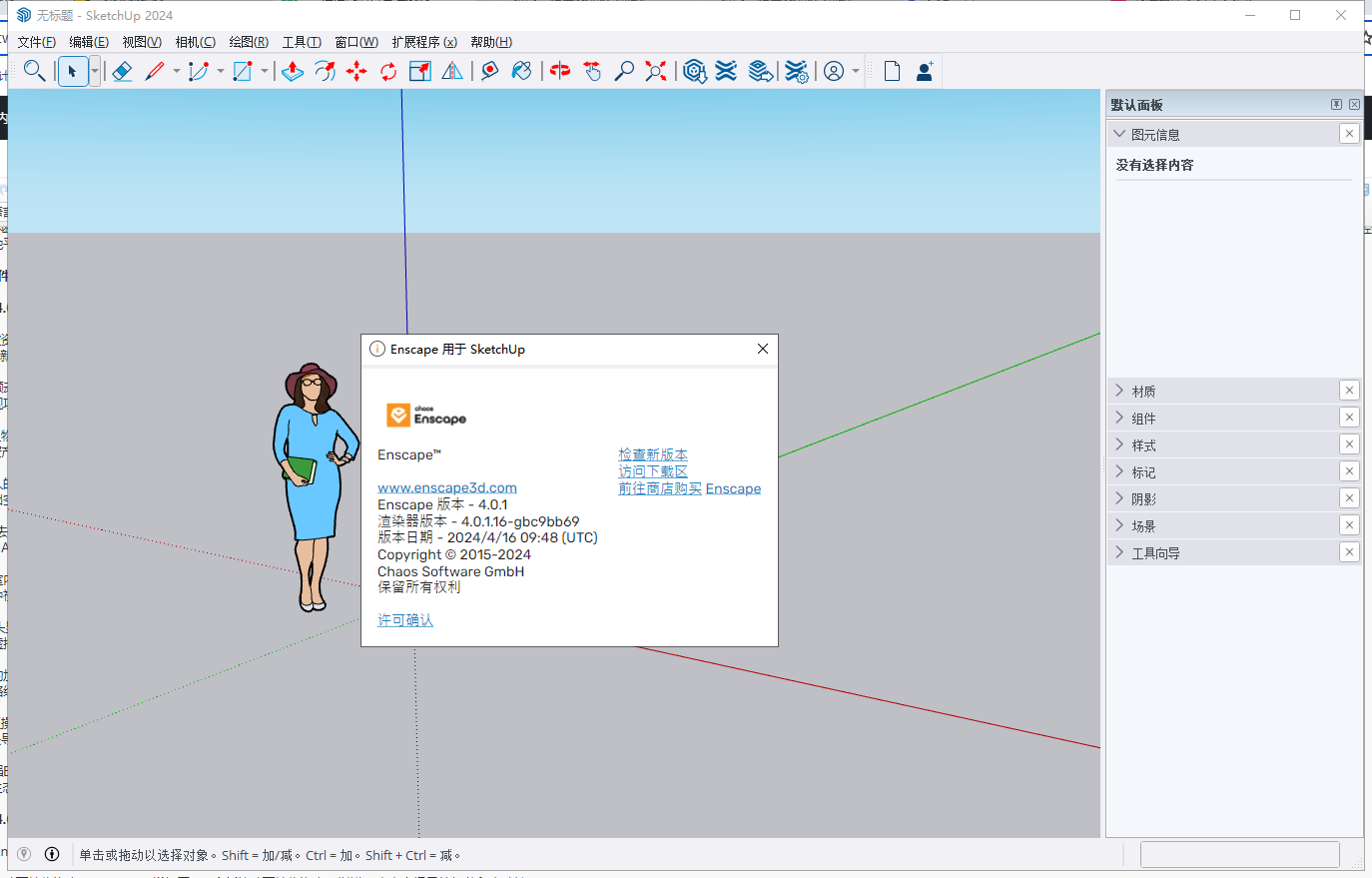1372x878 pixels.
Task: Expand the 材质 panel section
Action: [1119, 391]
